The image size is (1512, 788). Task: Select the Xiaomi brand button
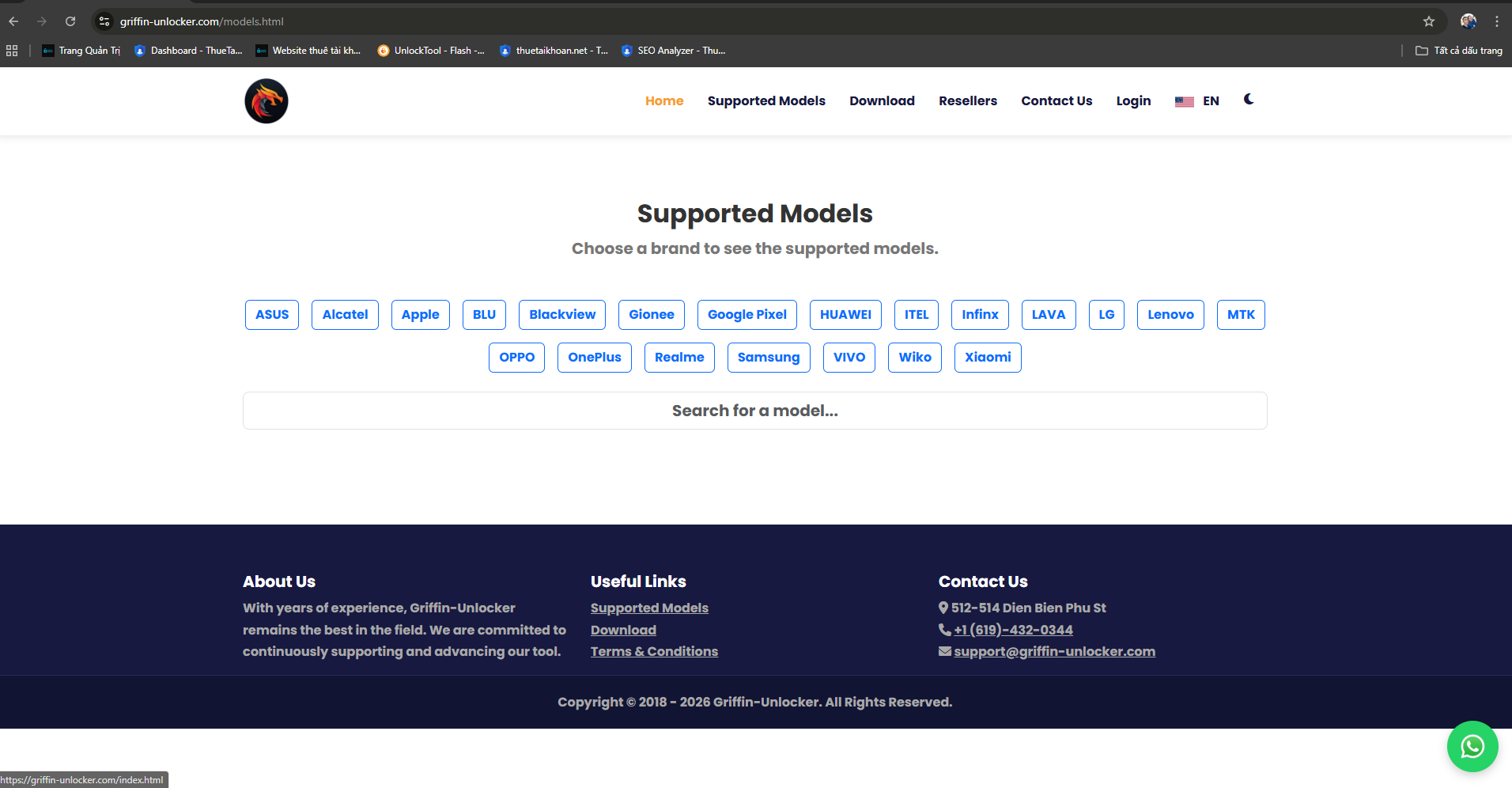point(988,358)
